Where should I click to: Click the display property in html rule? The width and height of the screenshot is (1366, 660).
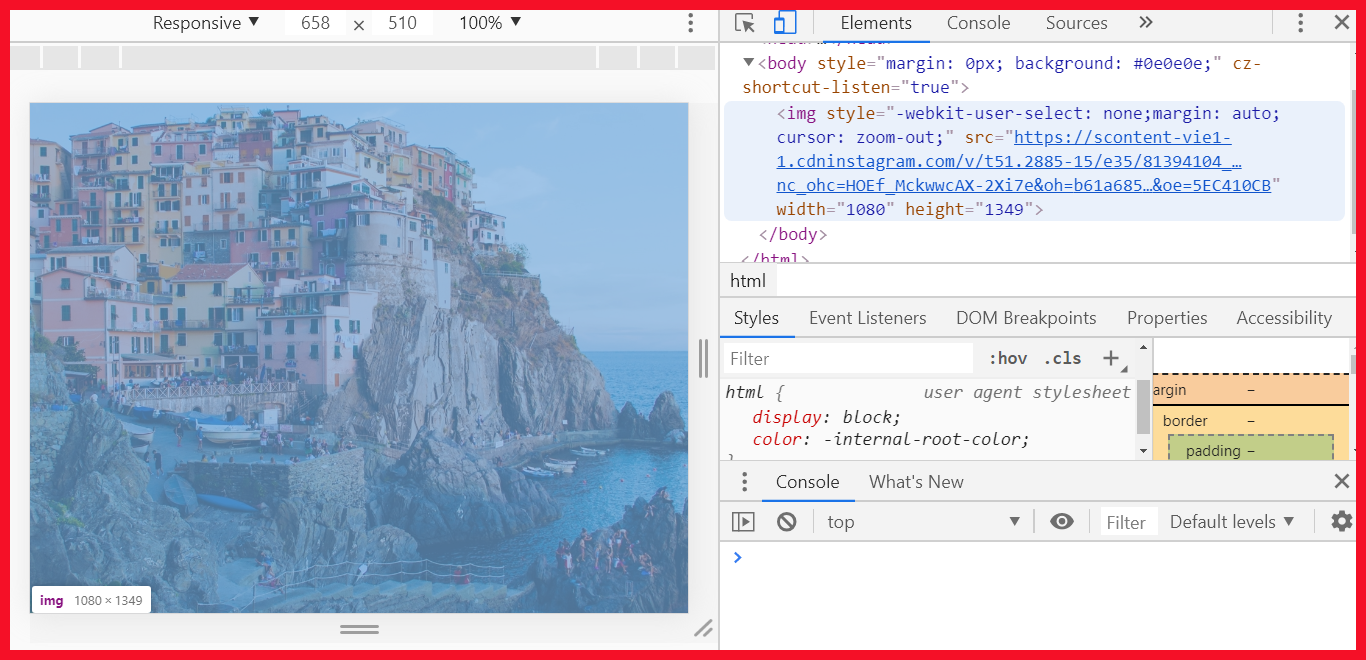785,417
